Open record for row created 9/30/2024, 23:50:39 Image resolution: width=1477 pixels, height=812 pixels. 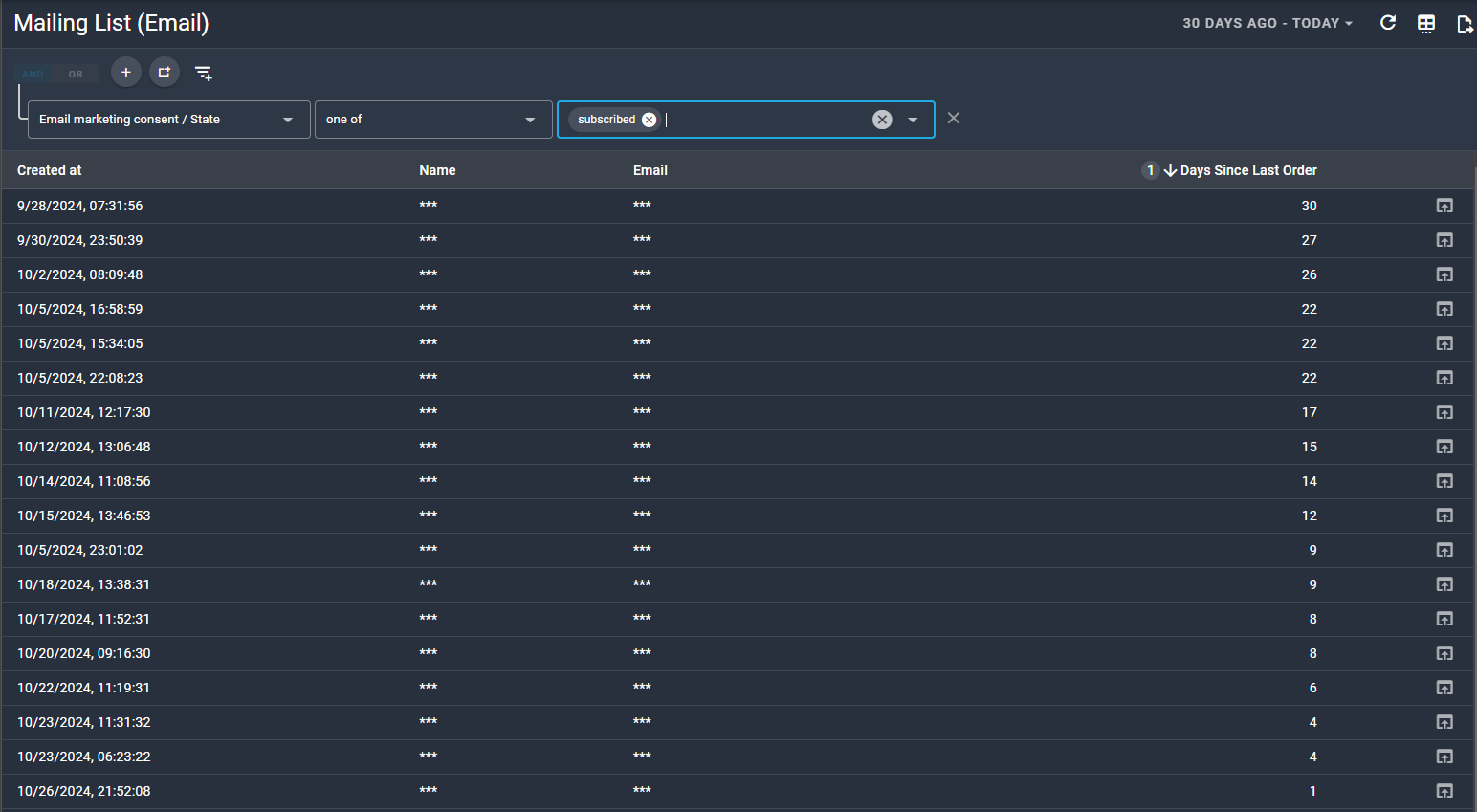coord(1444,240)
